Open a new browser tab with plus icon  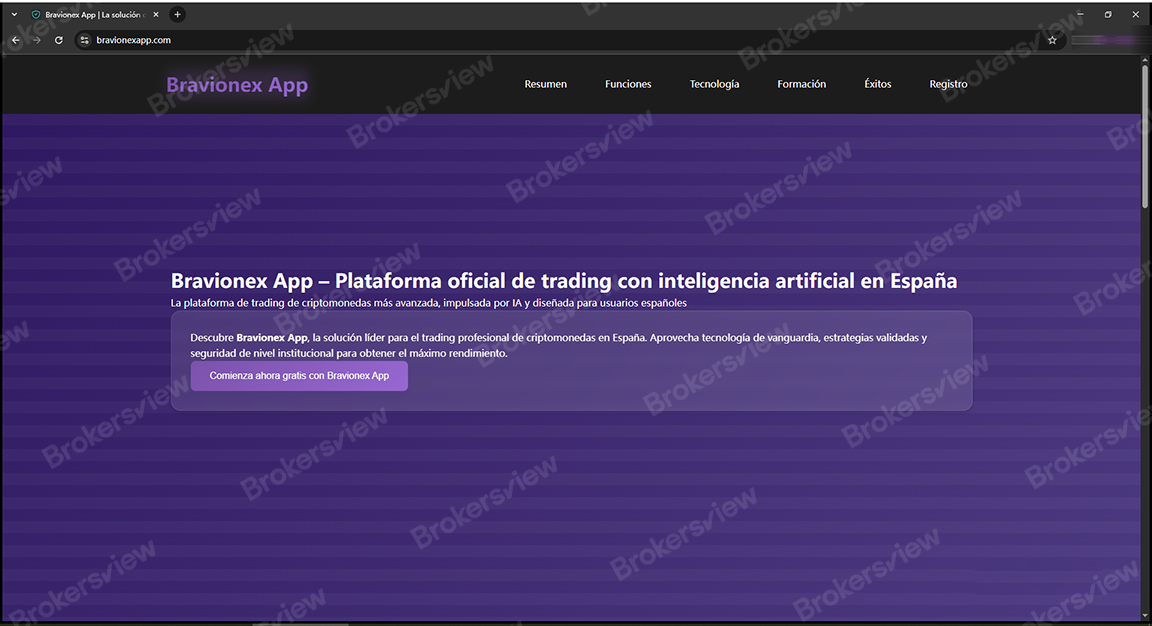point(177,14)
